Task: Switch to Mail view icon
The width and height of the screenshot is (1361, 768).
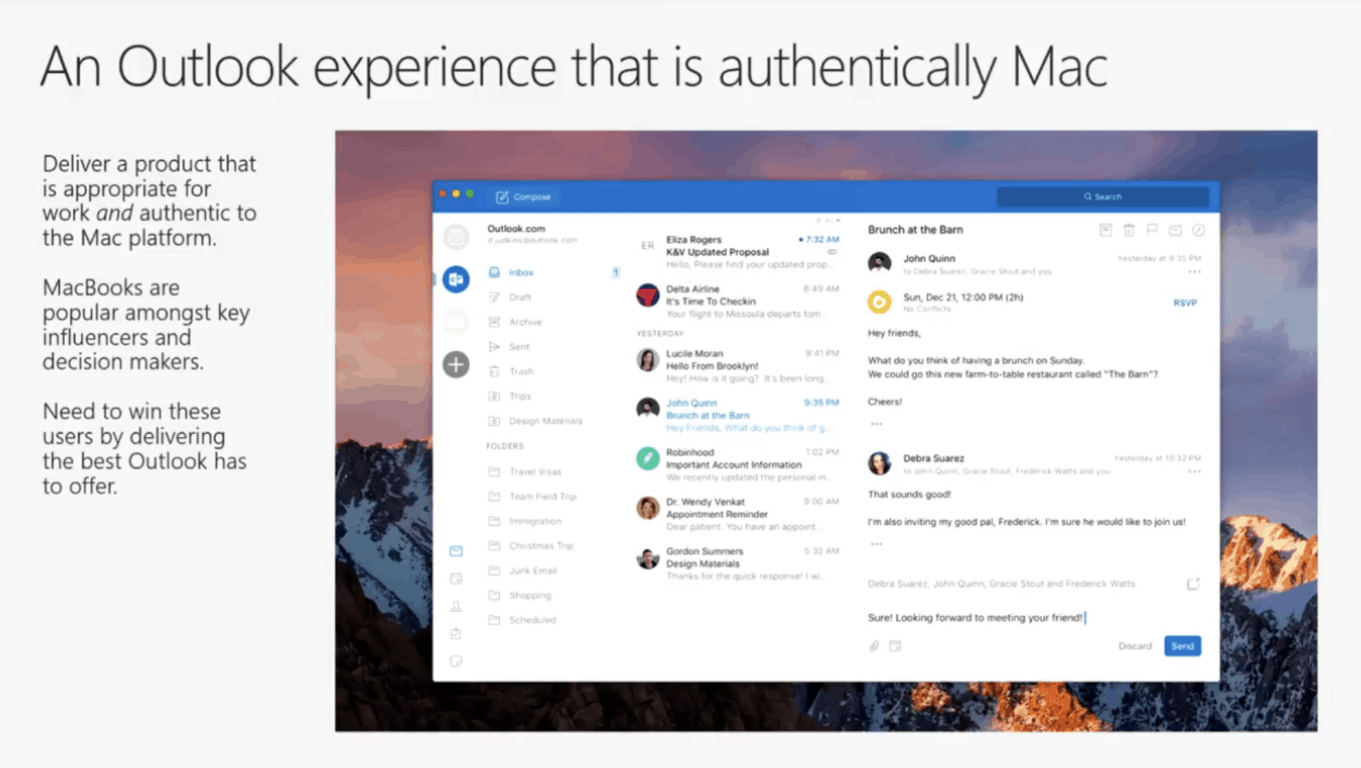Action: click(456, 551)
